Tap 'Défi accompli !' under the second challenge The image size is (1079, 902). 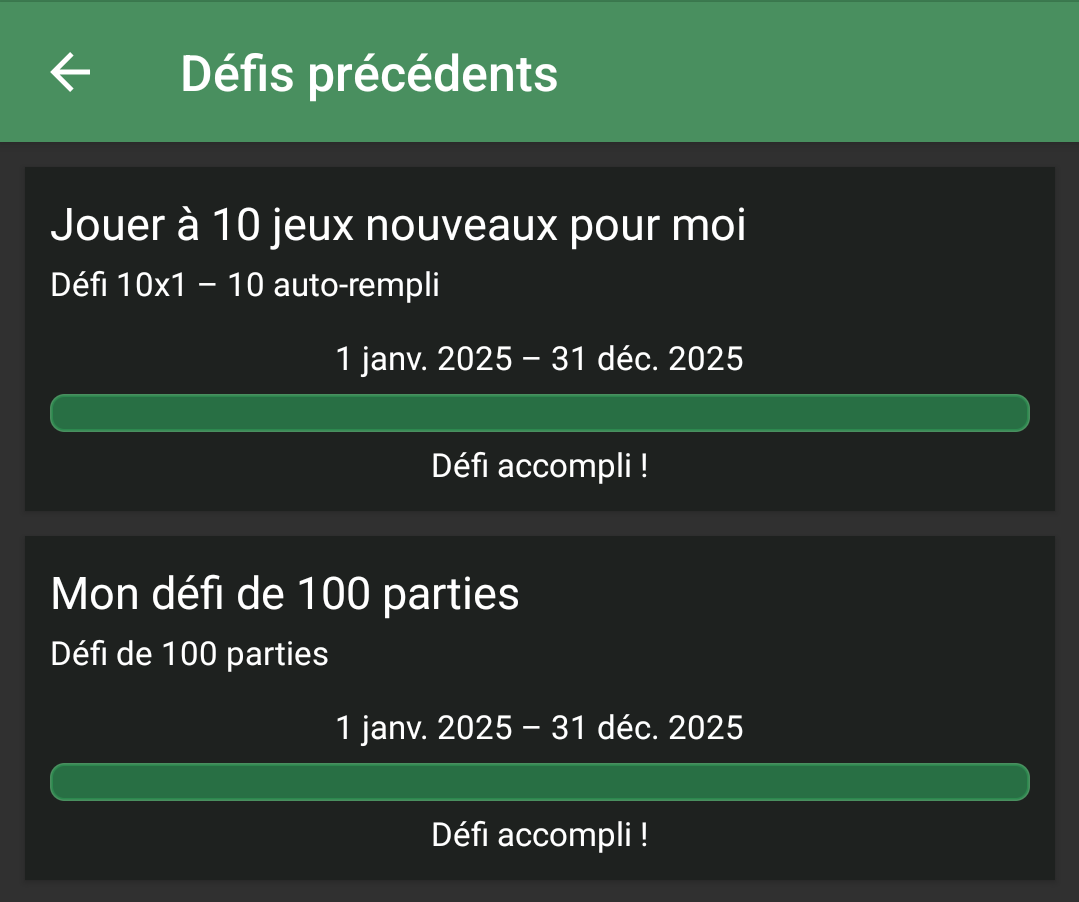coord(539,834)
